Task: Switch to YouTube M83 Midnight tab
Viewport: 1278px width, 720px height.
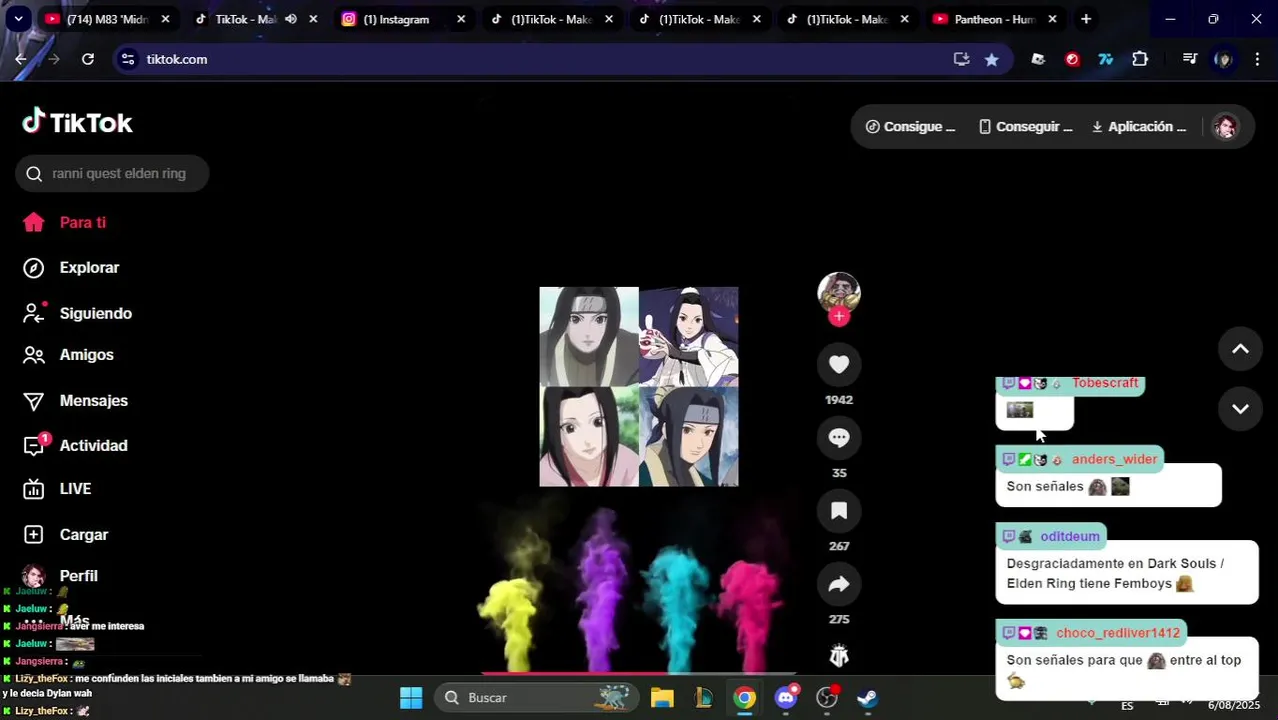Action: (x=107, y=19)
